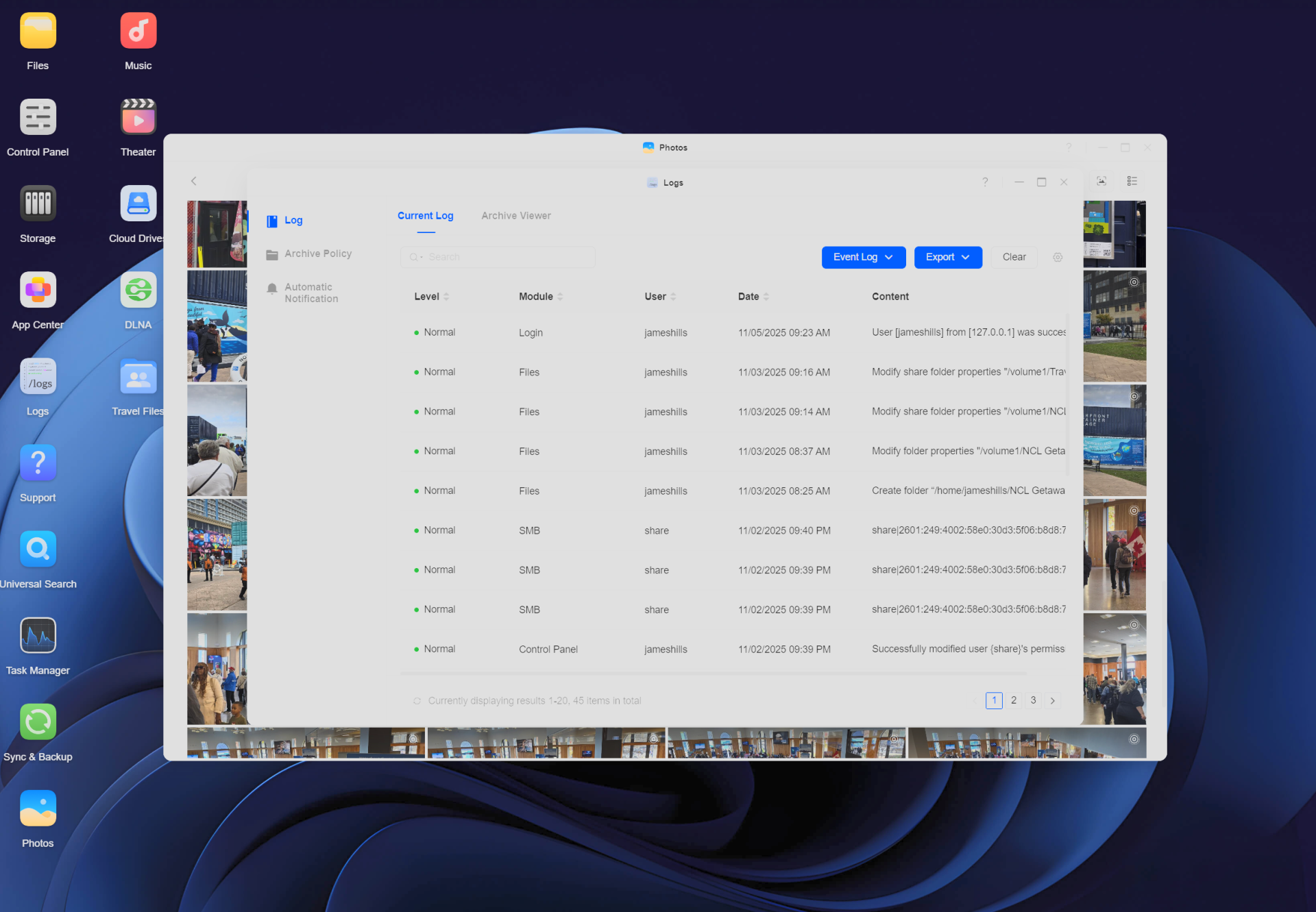Open the Storage desktop icon
The image size is (1316, 912).
pos(38,204)
